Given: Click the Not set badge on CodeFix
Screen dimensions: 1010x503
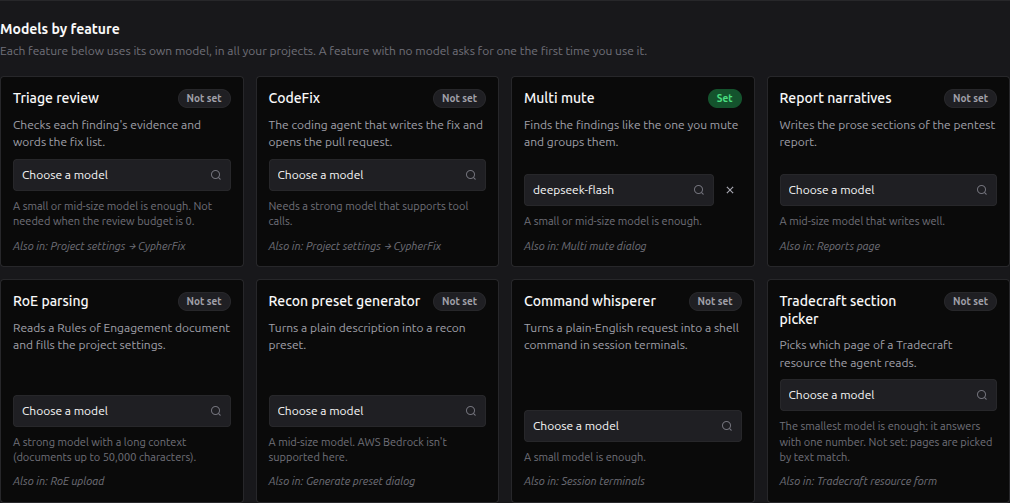Looking at the screenshot, I should [459, 99].
